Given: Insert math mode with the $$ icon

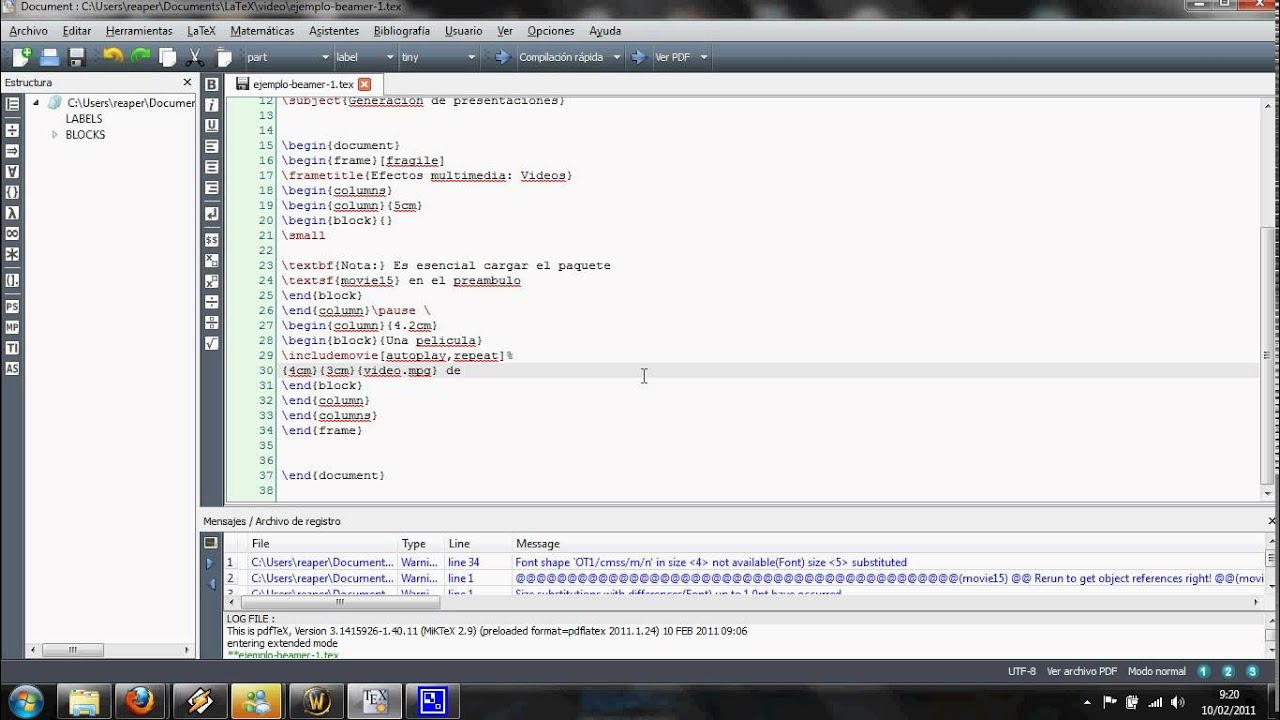Looking at the screenshot, I should (212, 239).
